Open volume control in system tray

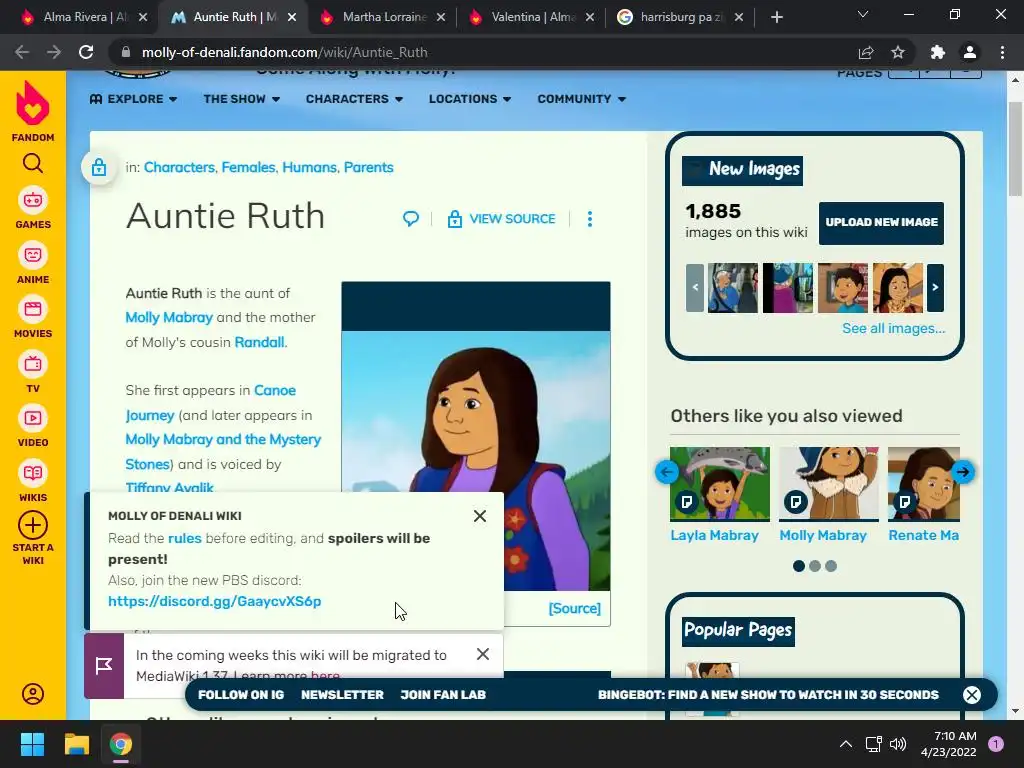(x=899, y=744)
